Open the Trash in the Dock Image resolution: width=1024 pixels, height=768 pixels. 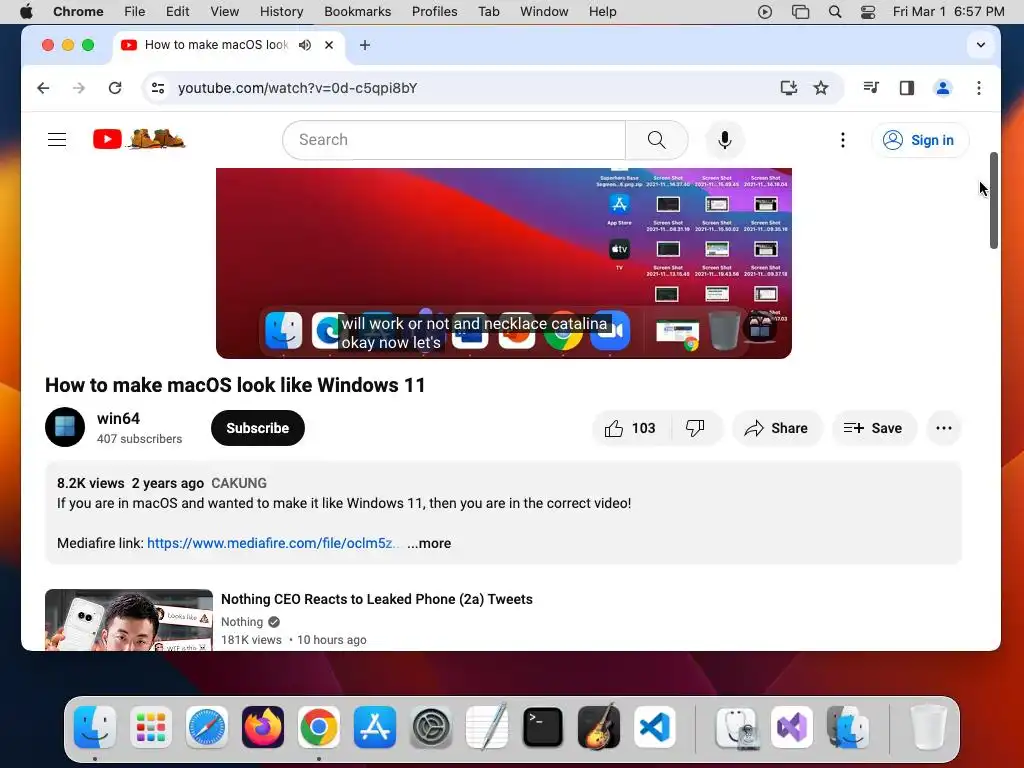928,727
